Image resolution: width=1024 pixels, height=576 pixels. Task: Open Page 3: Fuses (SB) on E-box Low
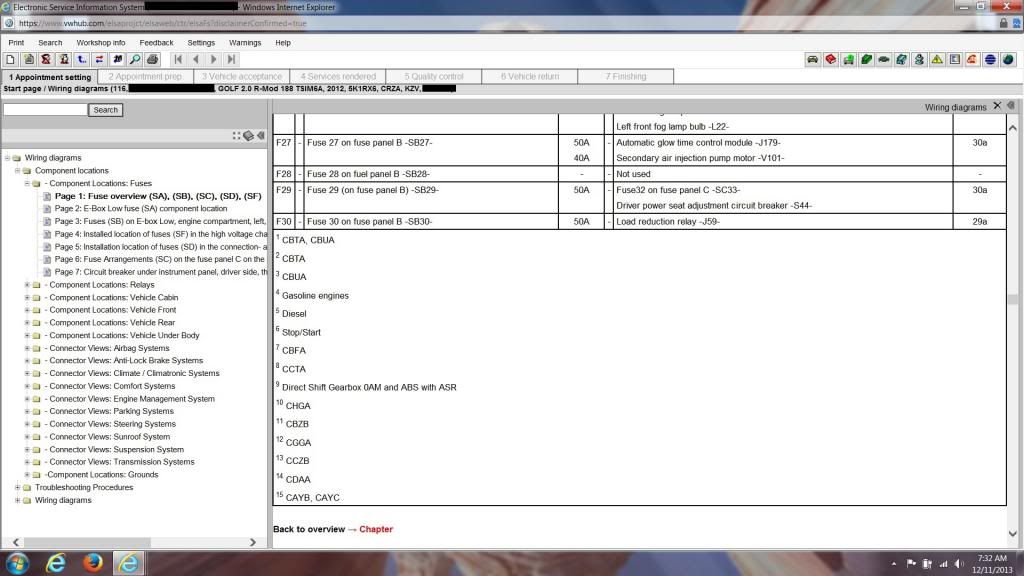pos(160,221)
